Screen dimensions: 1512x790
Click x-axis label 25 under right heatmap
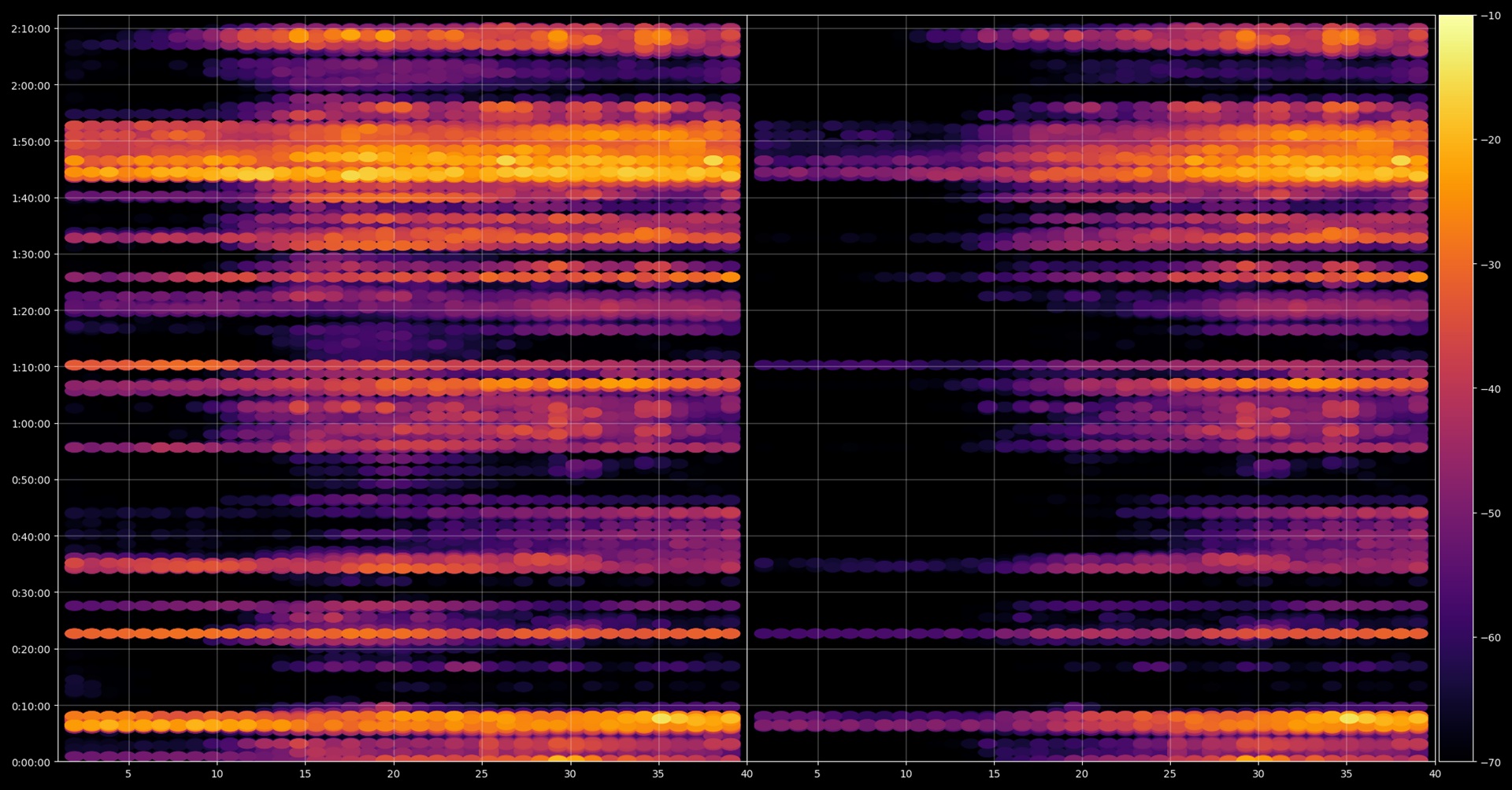[x=1170, y=773]
